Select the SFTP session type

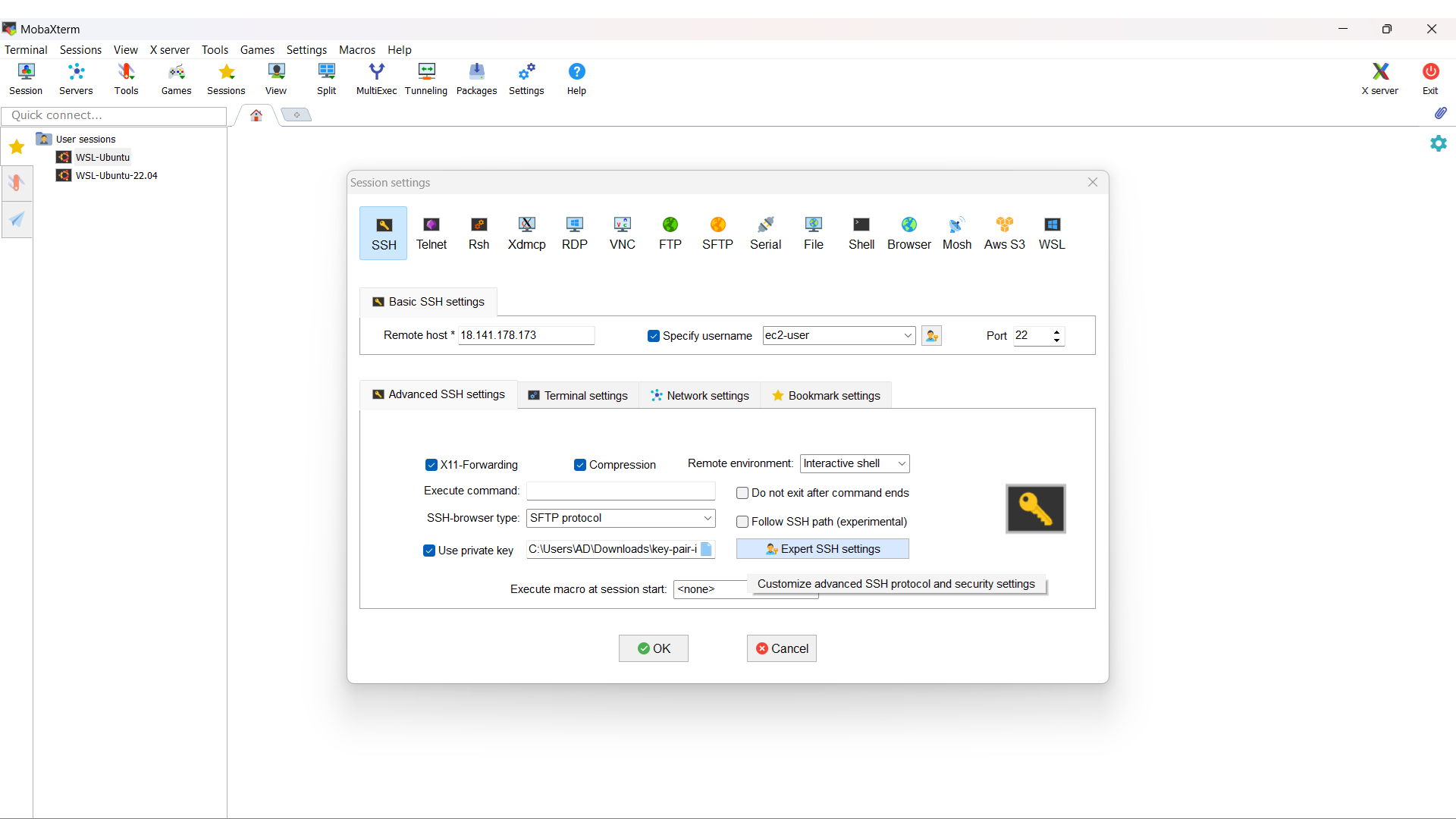[x=717, y=234]
